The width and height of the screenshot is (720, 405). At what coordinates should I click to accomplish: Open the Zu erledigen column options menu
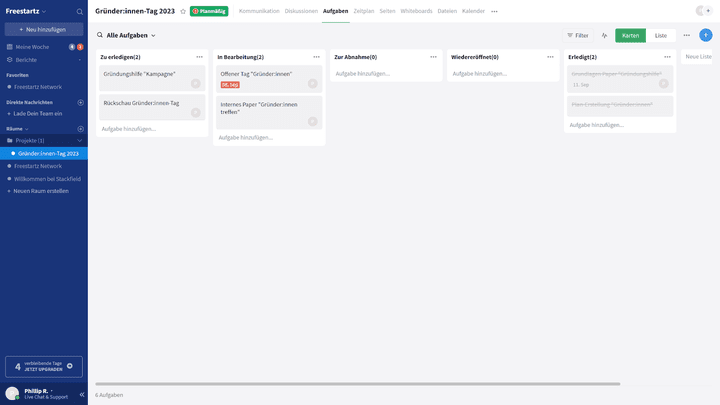pyautogui.click(x=199, y=57)
